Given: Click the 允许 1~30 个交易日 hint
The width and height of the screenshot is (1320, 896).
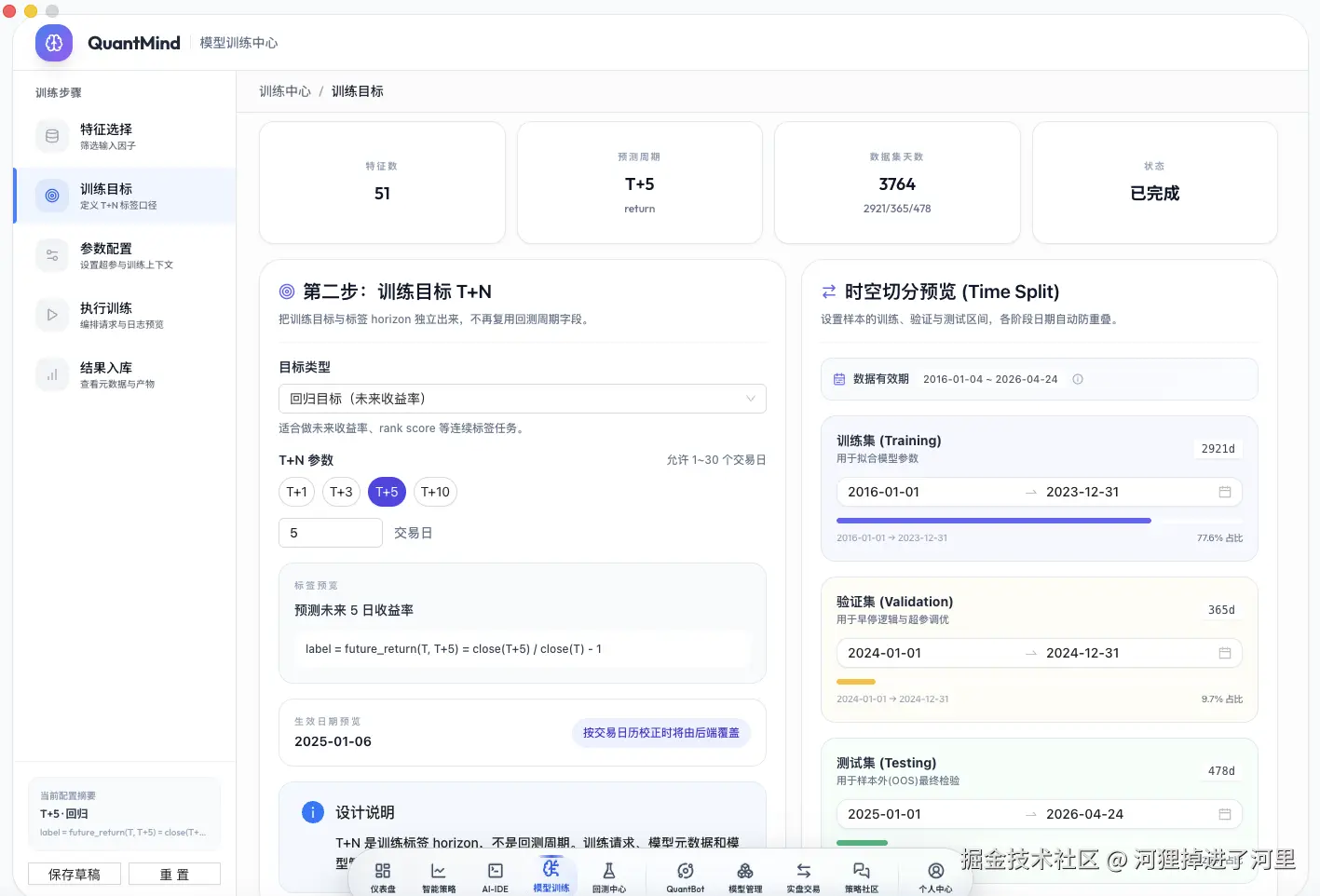Looking at the screenshot, I should [x=716, y=460].
